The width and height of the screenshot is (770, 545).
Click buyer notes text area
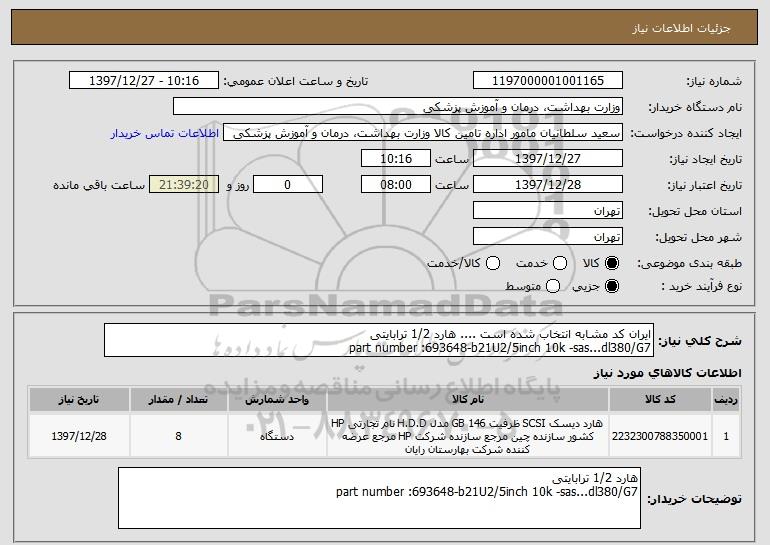pos(379,498)
